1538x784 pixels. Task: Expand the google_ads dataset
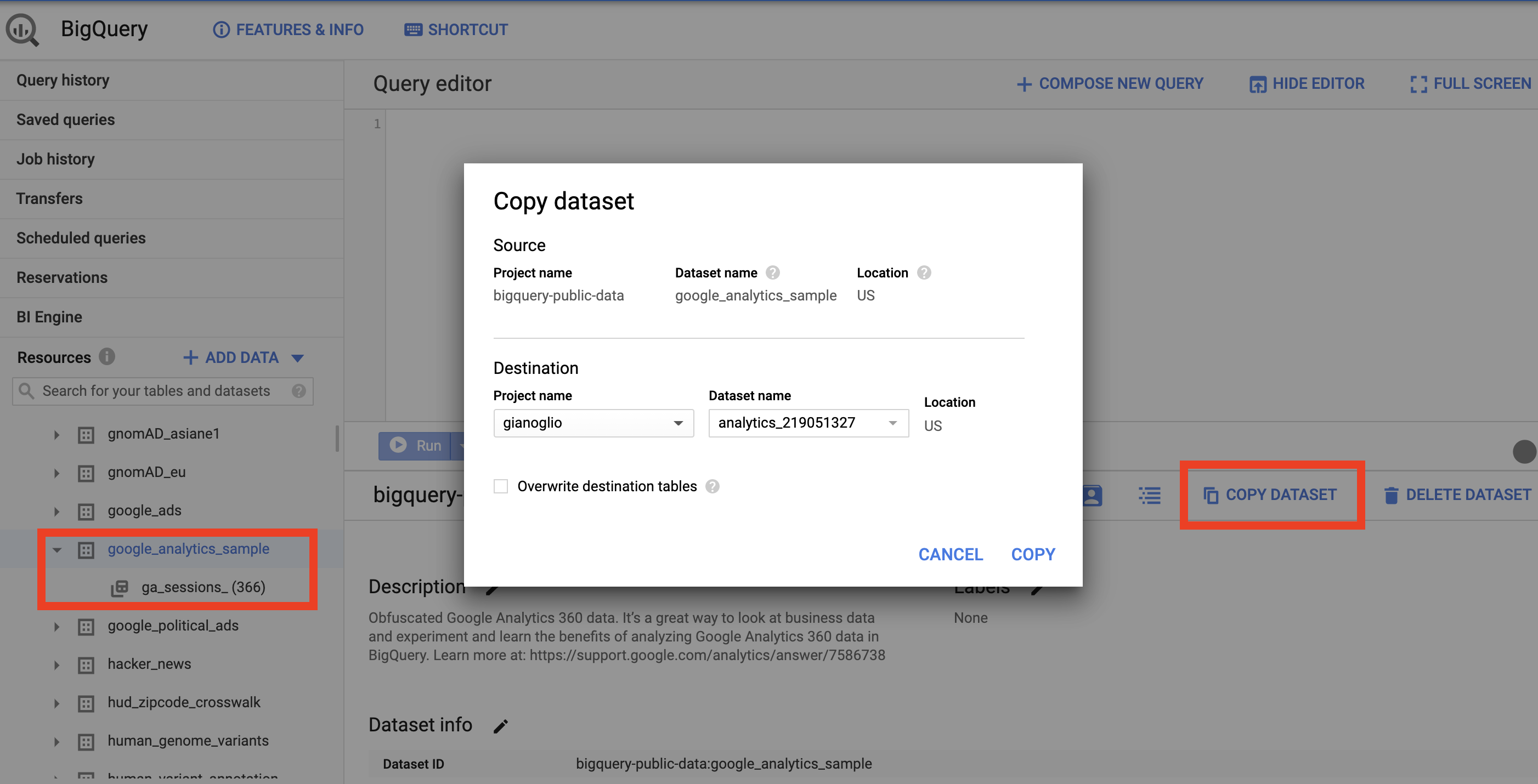pyautogui.click(x=56, y=512)
